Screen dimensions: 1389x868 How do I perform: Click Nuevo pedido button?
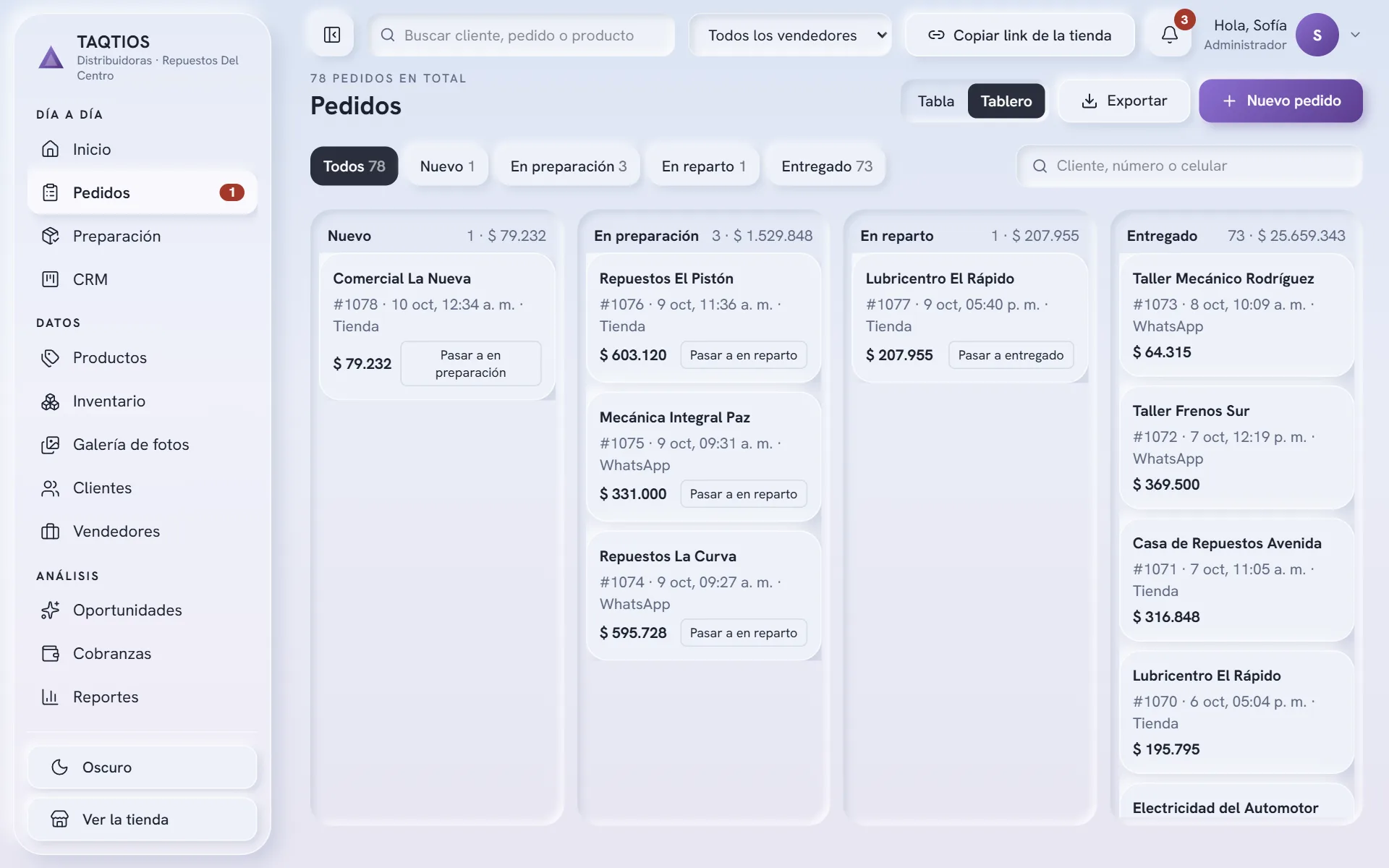click(1280, 101)
